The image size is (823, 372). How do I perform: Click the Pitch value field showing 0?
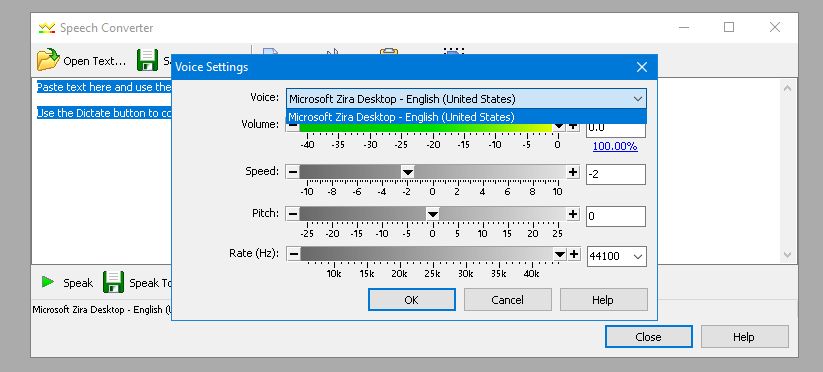616,216
